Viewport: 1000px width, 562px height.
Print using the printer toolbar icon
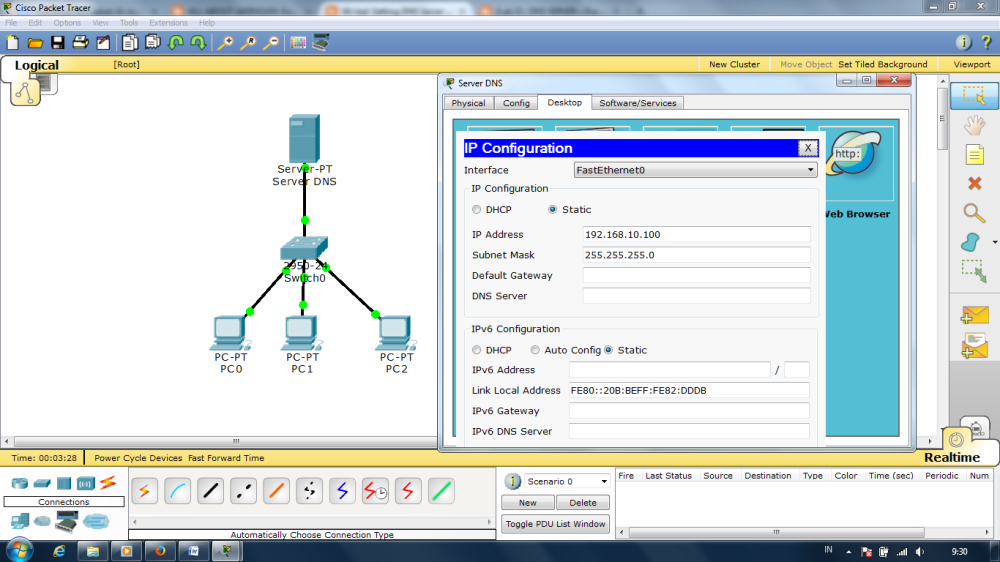pyautogui.click(x=80, y=43)
